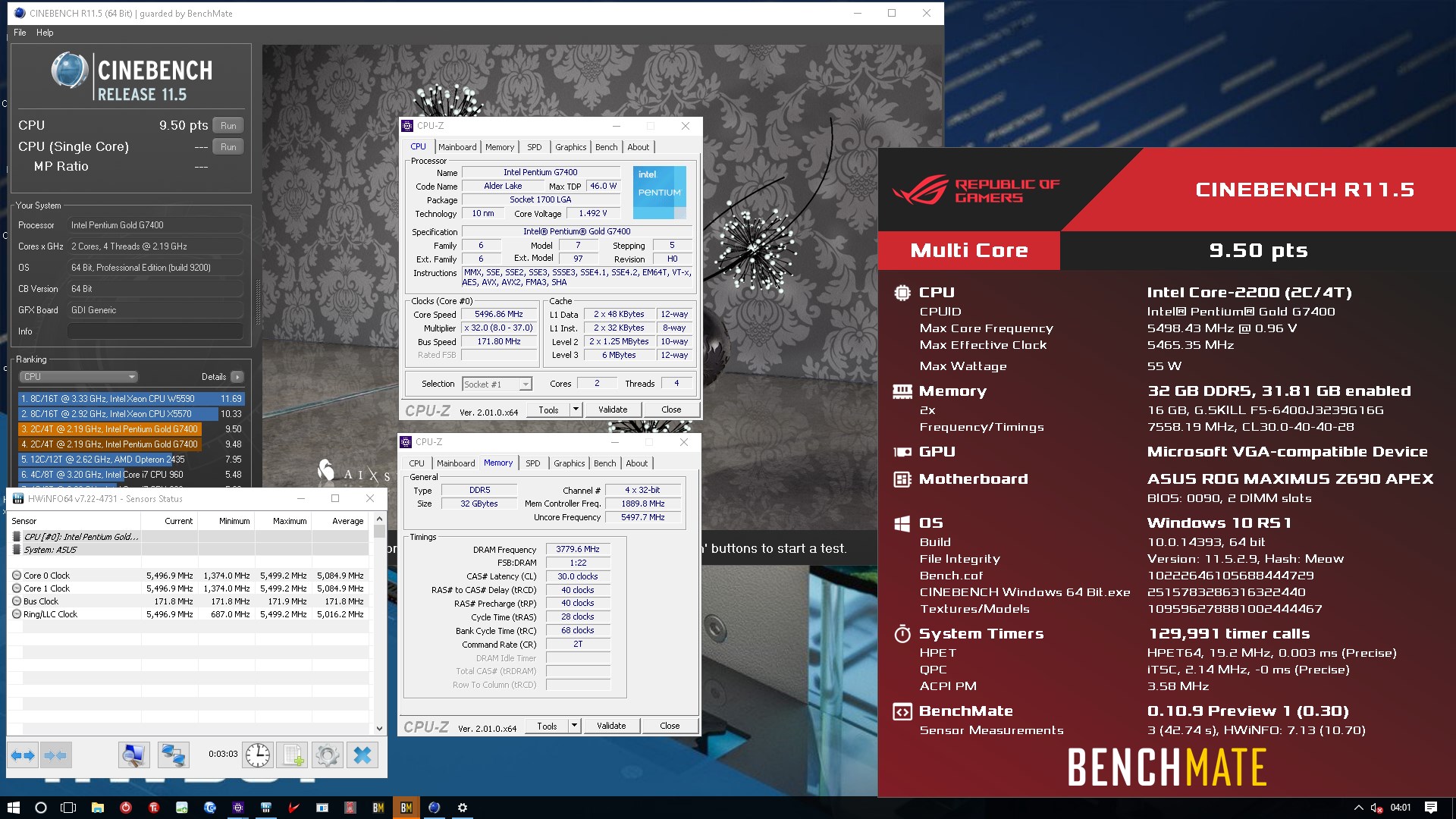Click Core Speed value 5496.86 MHz
1456x819 pixels.
click(x=499, y=314)
